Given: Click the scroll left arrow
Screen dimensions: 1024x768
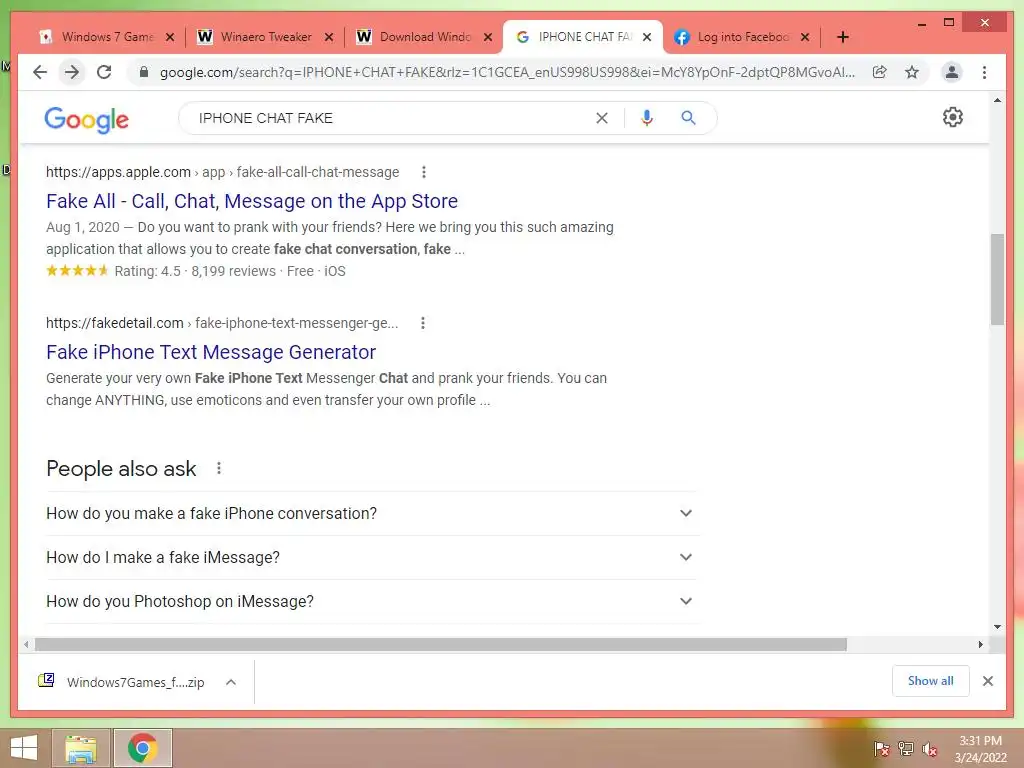Looking at the screenshot, I should [25, 645].
